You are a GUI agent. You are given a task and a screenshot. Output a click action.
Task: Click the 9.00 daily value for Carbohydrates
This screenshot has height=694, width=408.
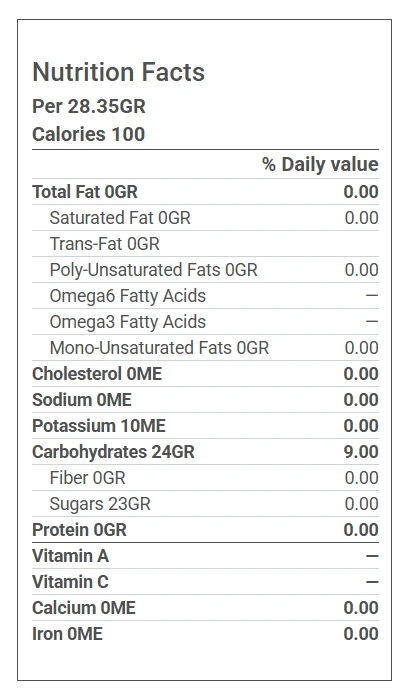(x=361, y=452)
